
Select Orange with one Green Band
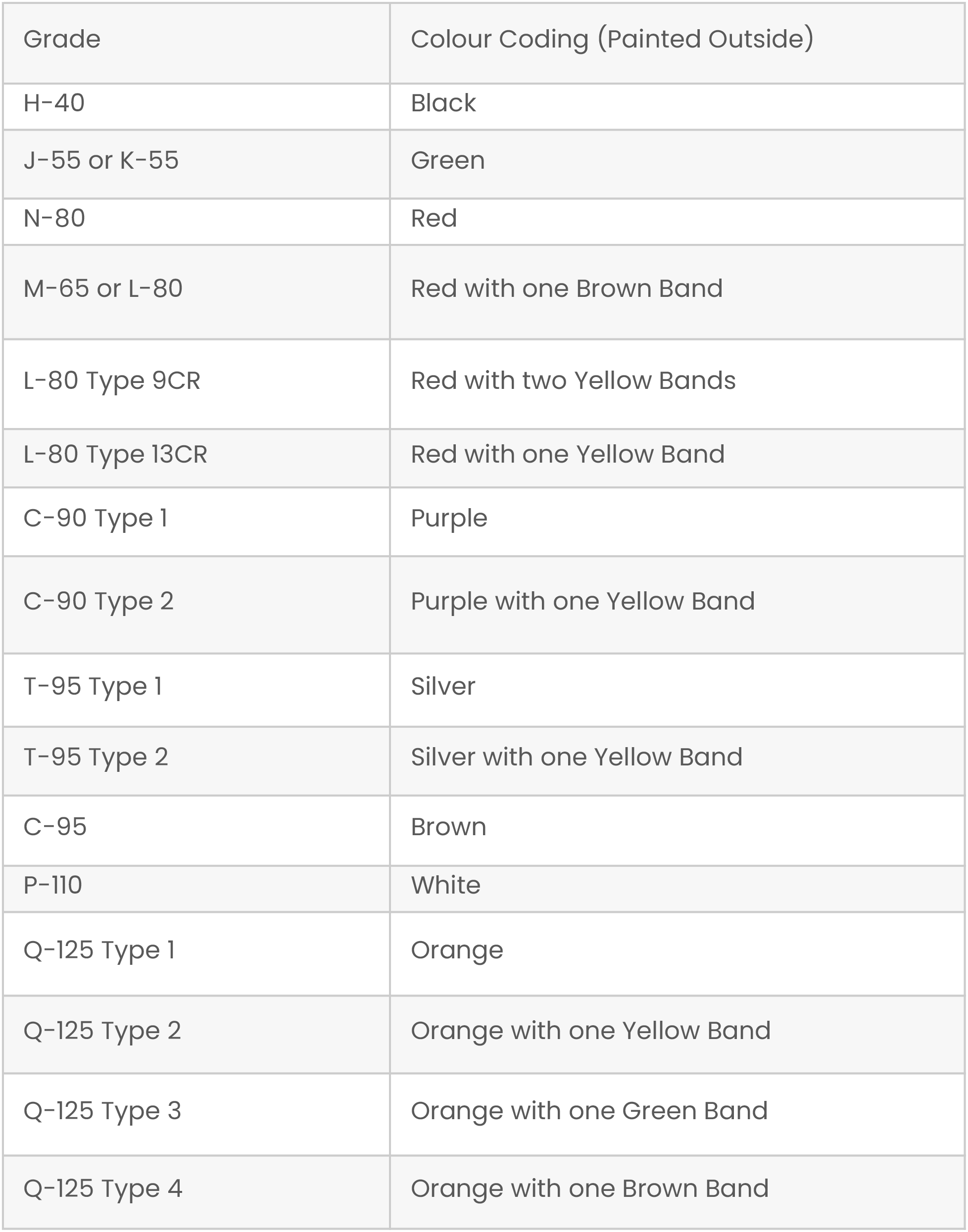coord(589,1111)
